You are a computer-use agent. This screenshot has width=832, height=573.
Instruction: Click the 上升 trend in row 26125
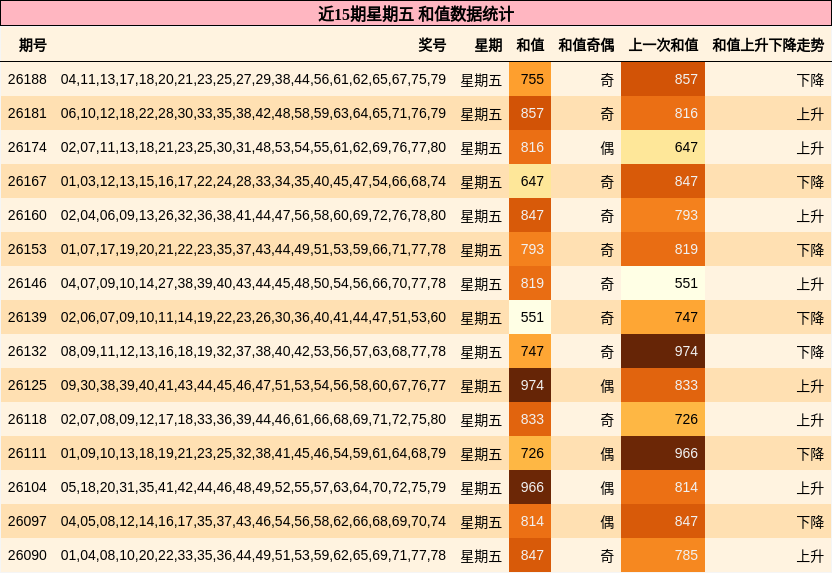810,386
